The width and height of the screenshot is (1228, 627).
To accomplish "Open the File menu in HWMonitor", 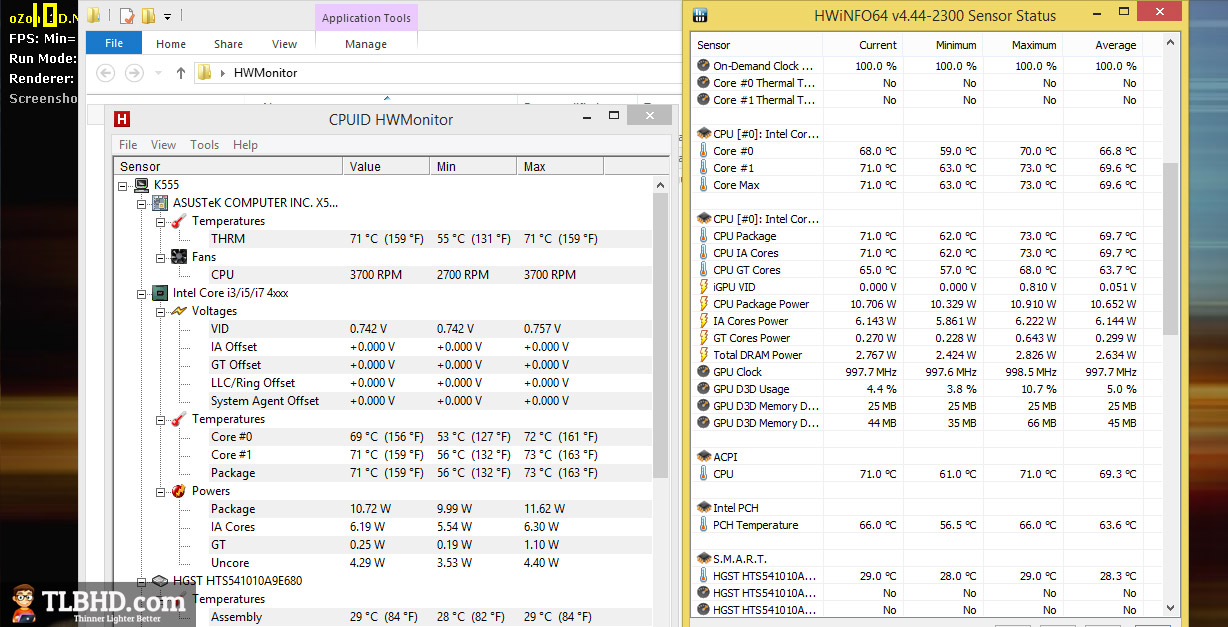I will 128,145.
